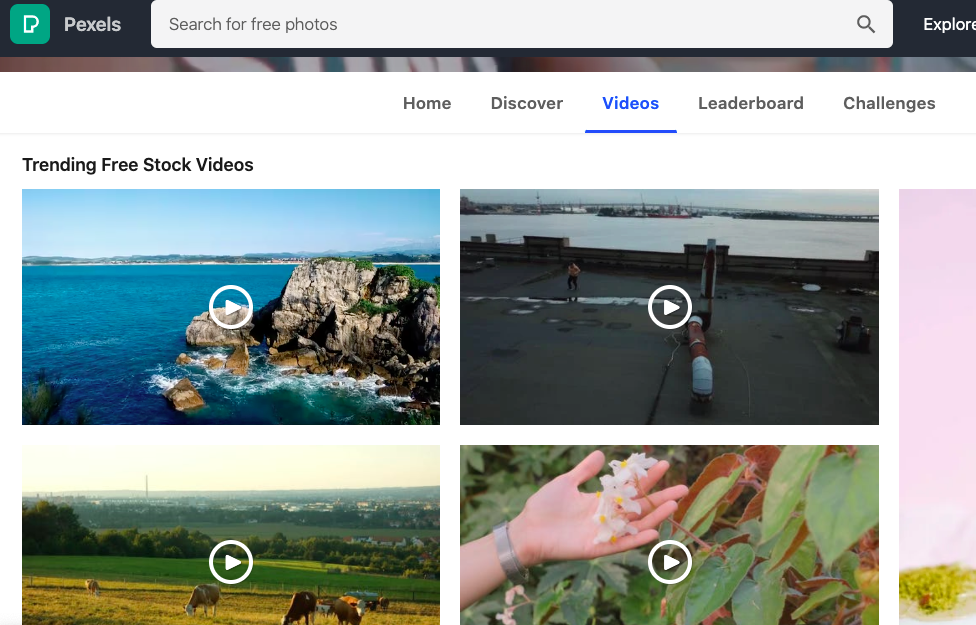Go to the Home tab
The width and height of the screenshot is (976, 625).
click(427, 103)
